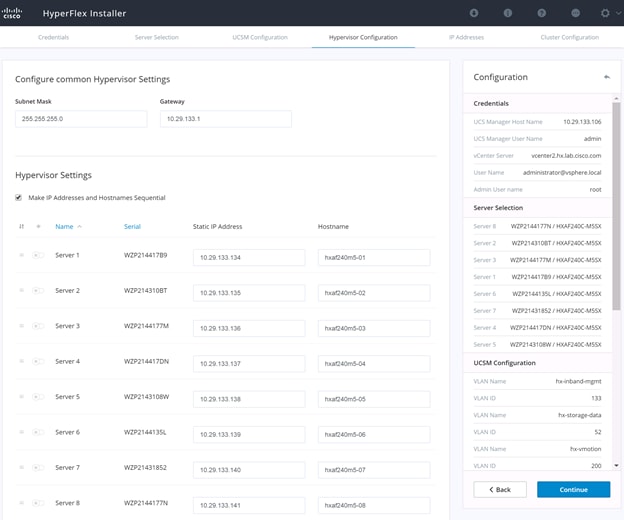
Task: Click the scrollbar down arrow in Configuration panel
Action: coord(616,465)
